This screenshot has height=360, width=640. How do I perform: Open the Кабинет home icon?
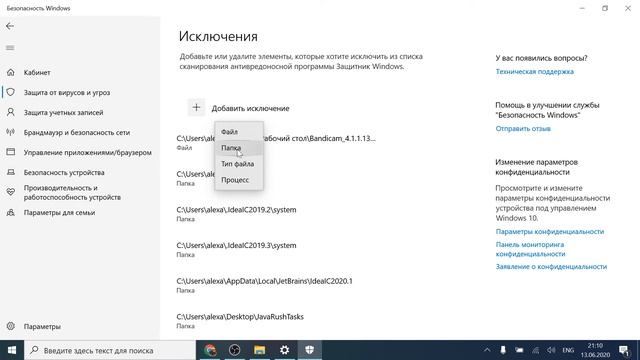[11, 72]
